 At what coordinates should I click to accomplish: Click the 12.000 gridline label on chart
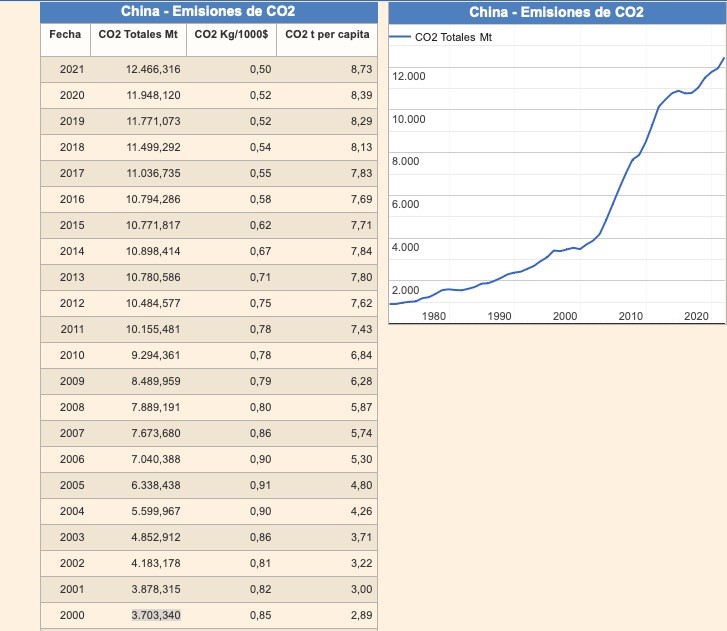tap(409, 77)
